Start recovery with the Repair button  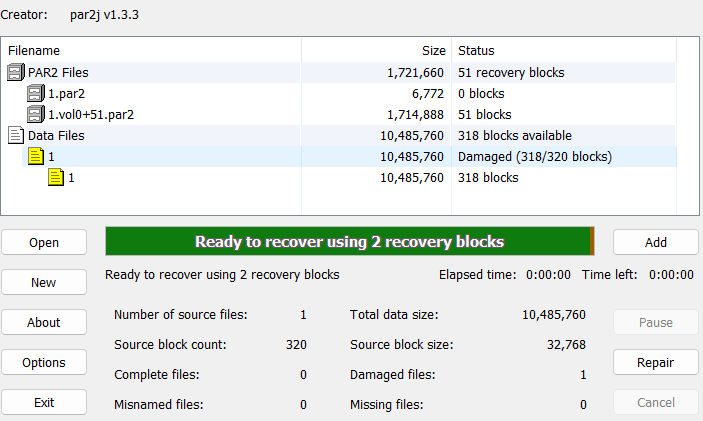(655, 362)
